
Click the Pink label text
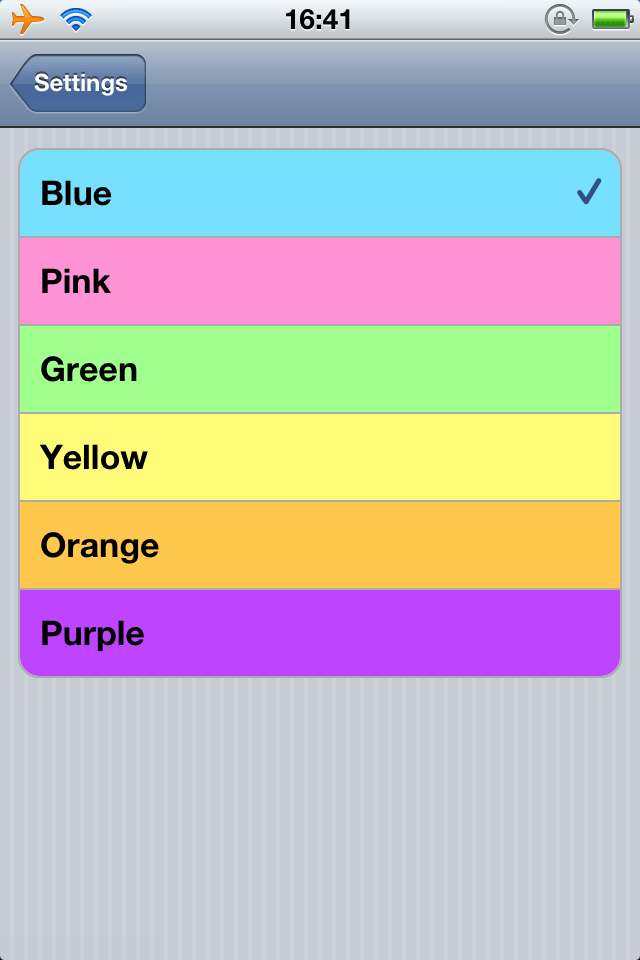75,282
